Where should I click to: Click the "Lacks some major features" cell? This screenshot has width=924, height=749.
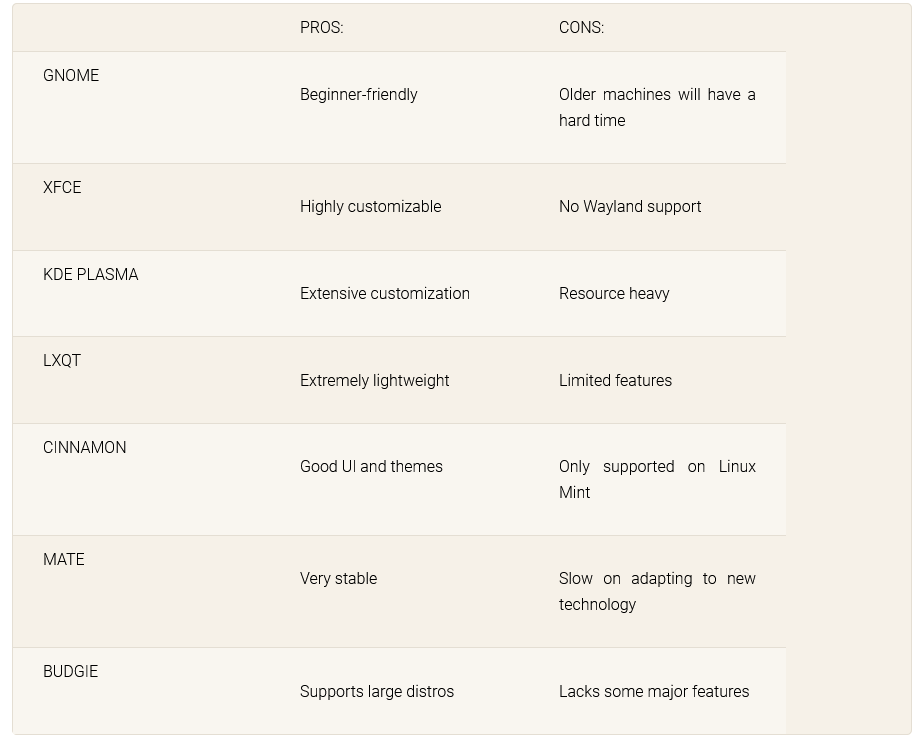pos(653,692)
